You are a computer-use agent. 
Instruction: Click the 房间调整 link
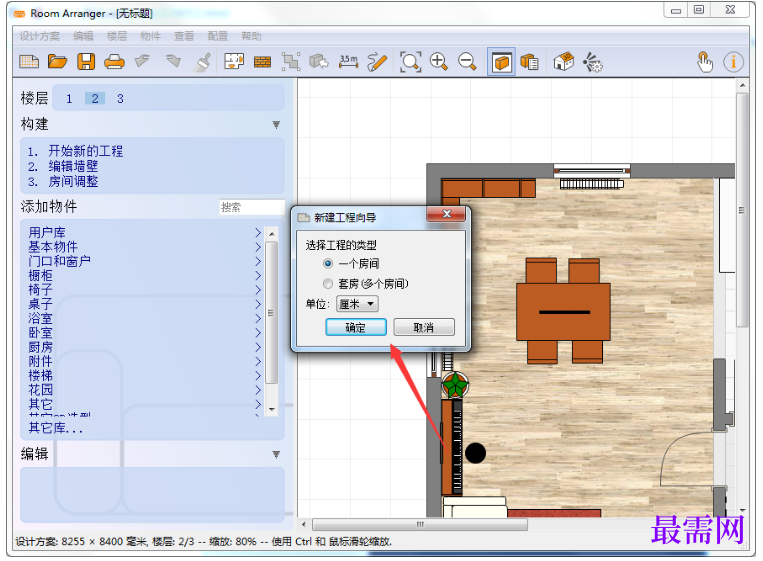73,181
